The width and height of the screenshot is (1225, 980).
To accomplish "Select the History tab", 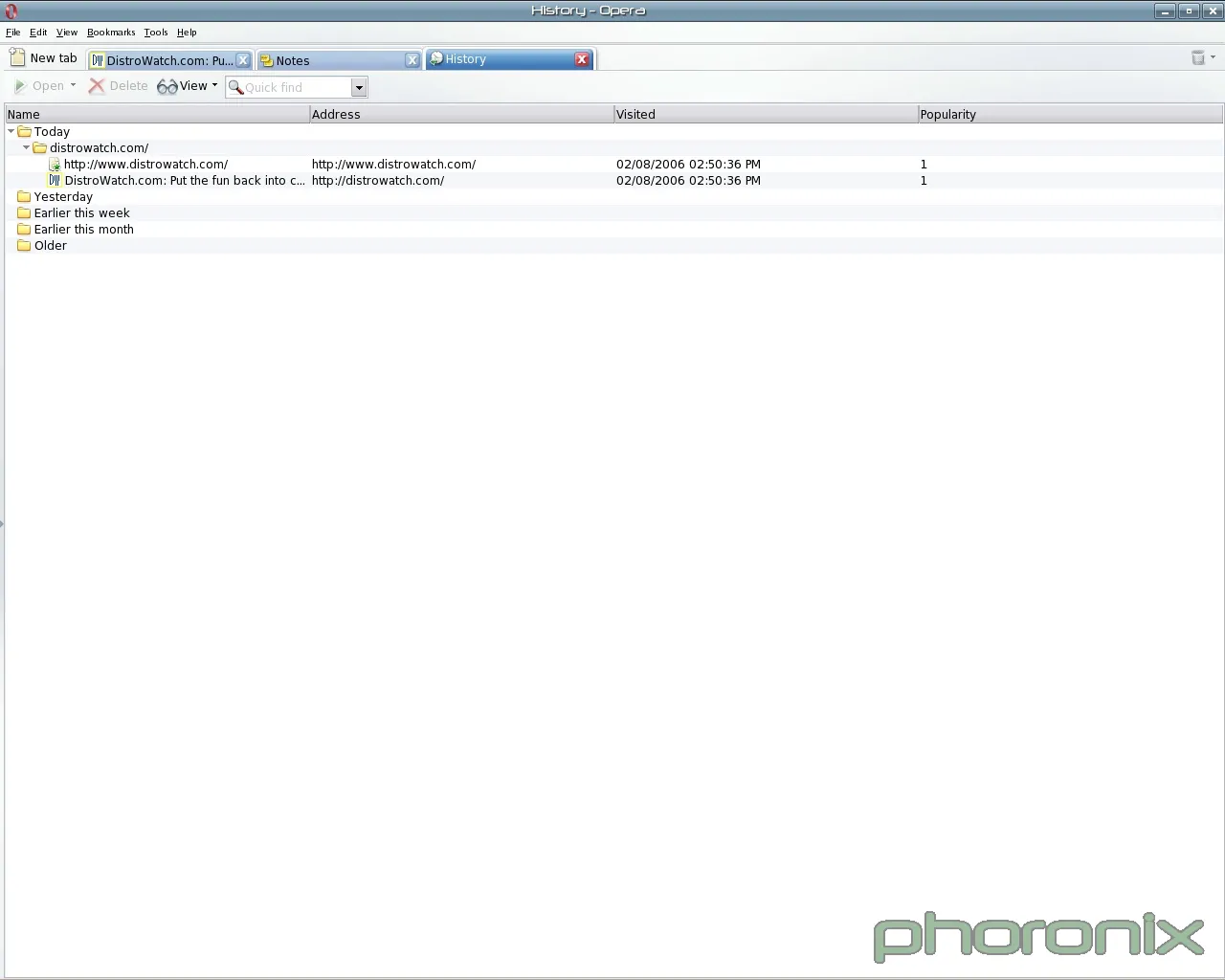I will [x=509, y=59].
